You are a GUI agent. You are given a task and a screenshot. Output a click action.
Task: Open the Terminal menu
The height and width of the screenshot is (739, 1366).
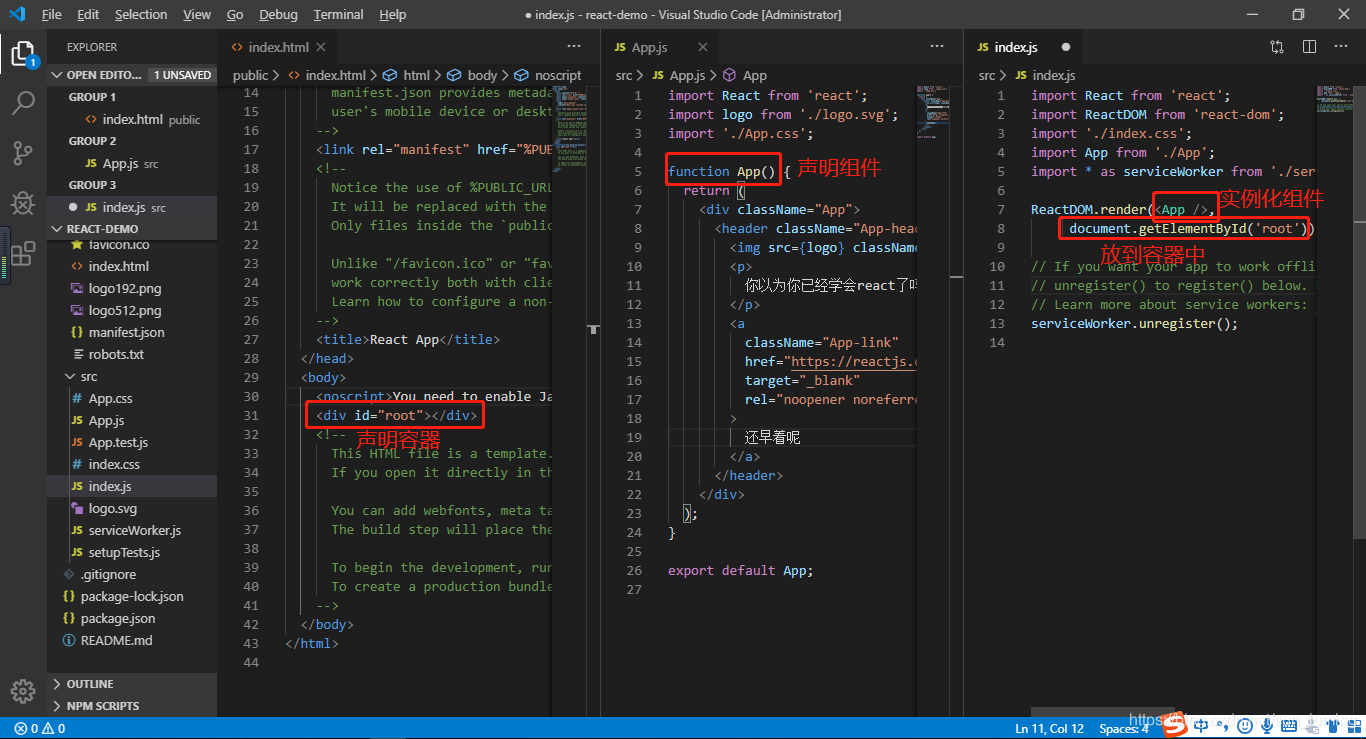[339, 14]
